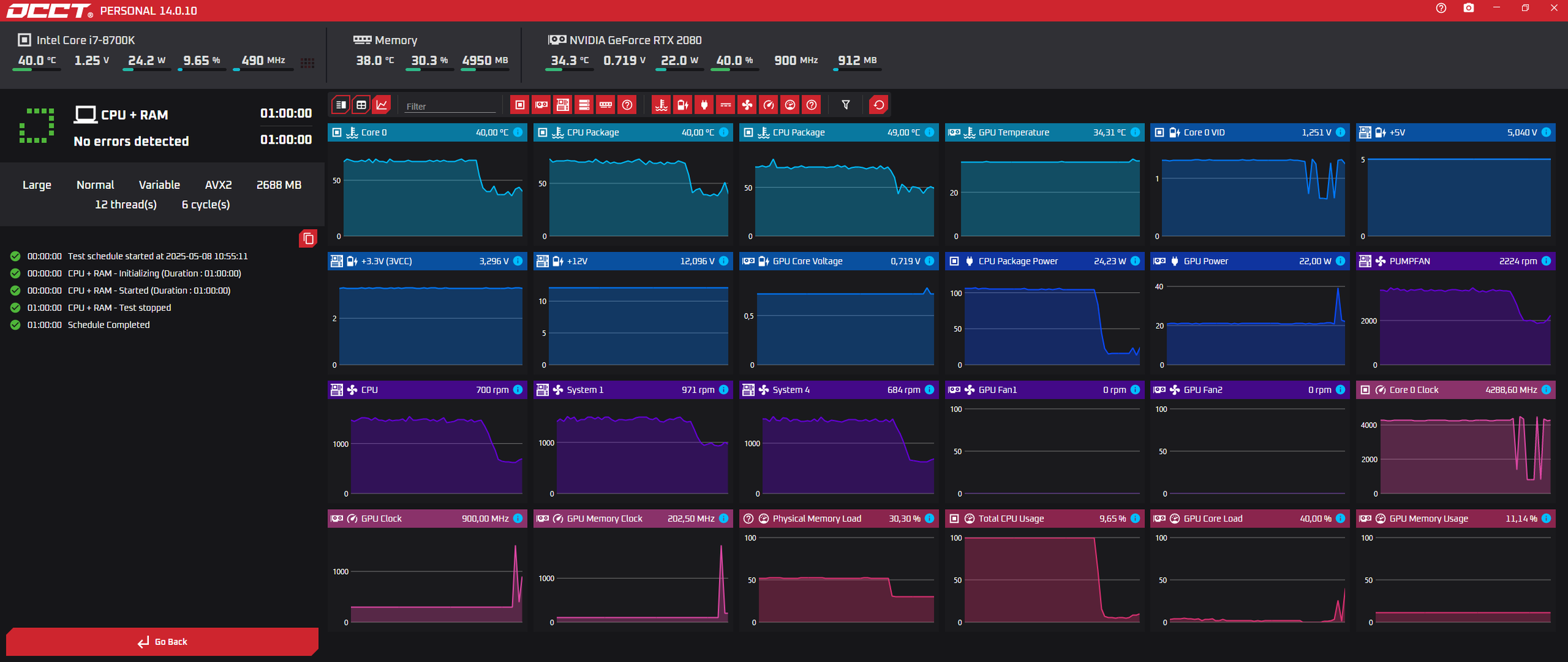Open info for Core 0 temperature graph
The height and width of the screenshot is (662, 1568).
coord(518,133)
